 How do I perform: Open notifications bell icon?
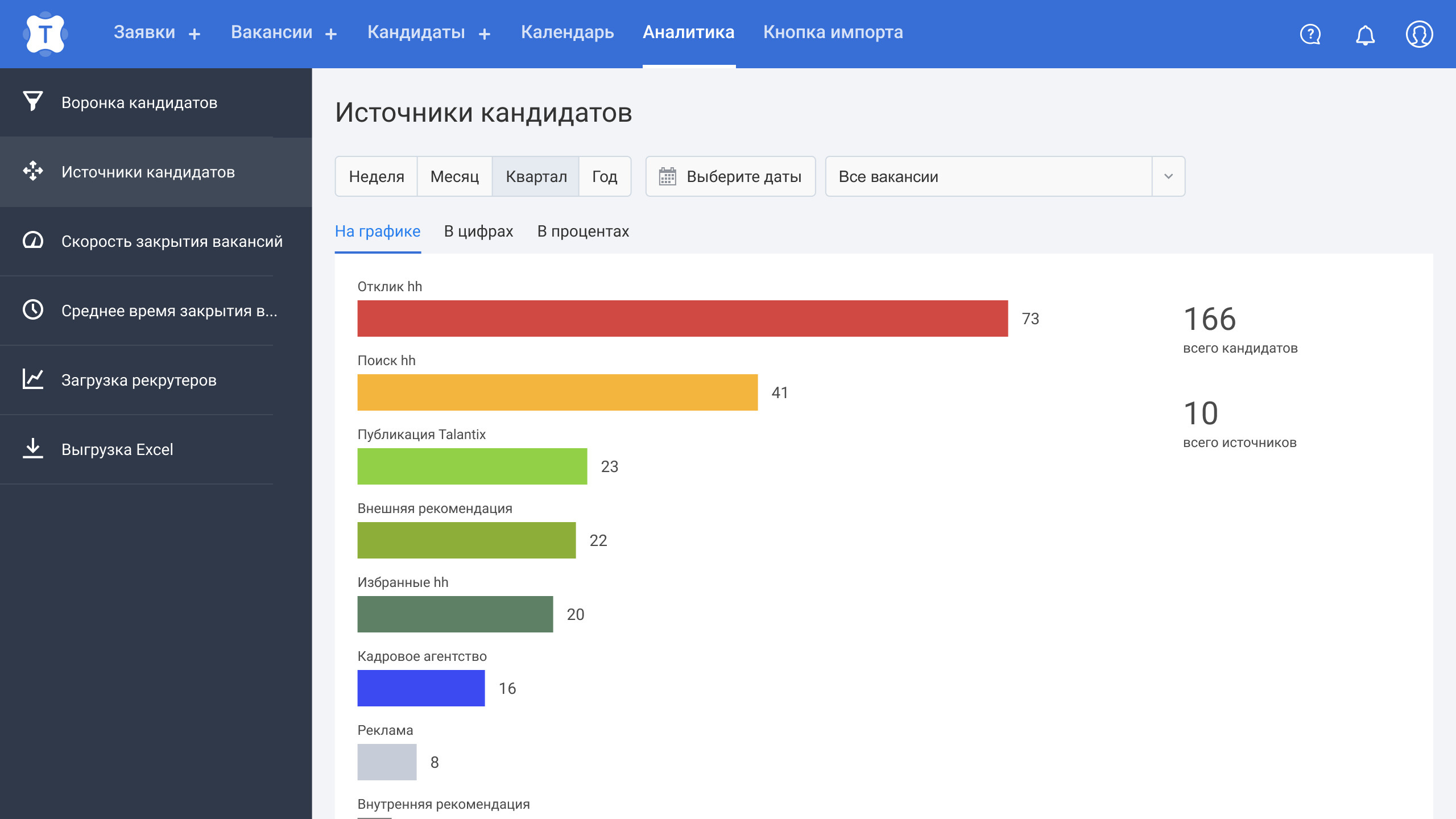coord(1365,35)
